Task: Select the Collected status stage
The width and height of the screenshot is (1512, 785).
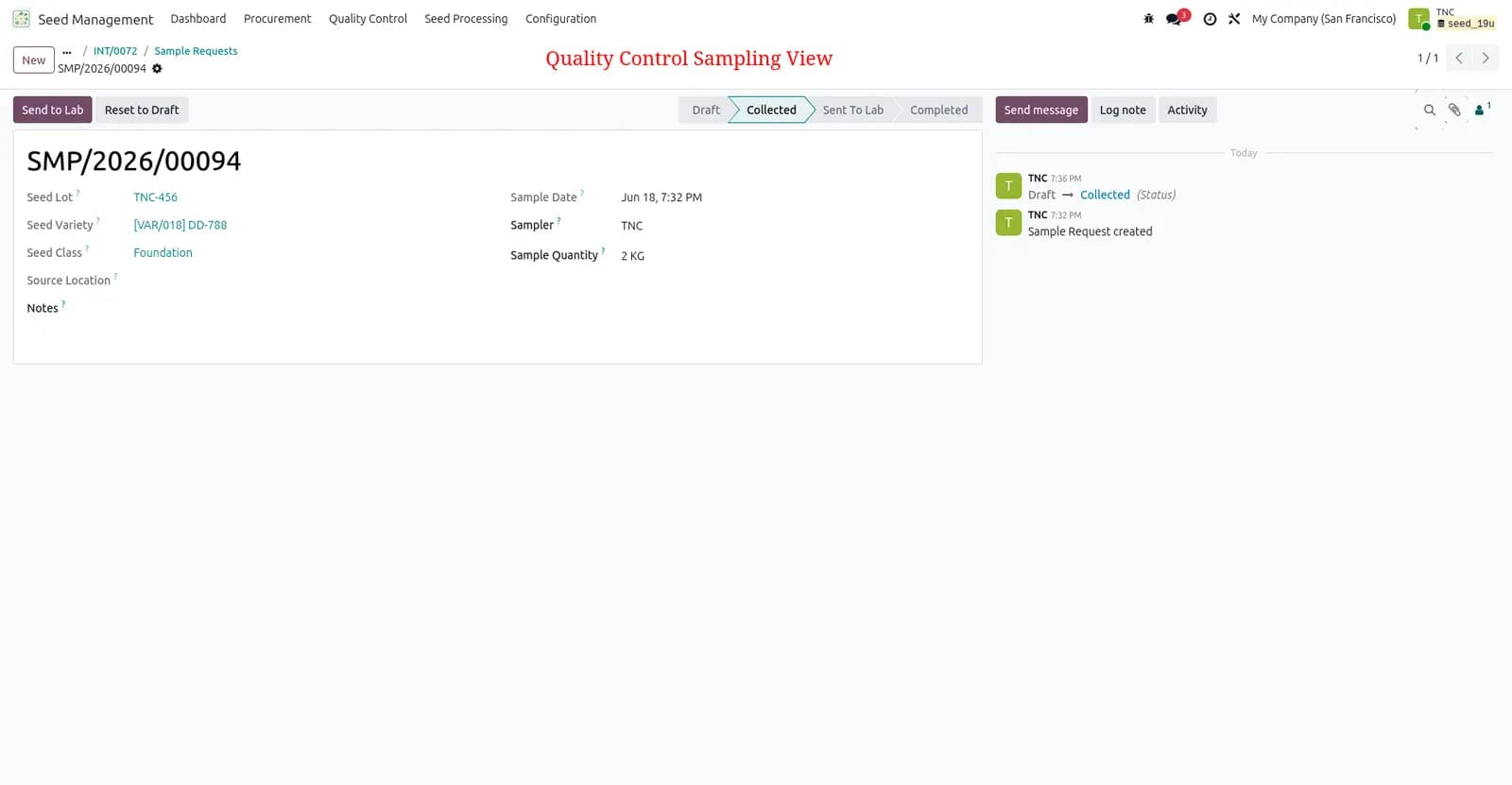Action: point(771,110)
